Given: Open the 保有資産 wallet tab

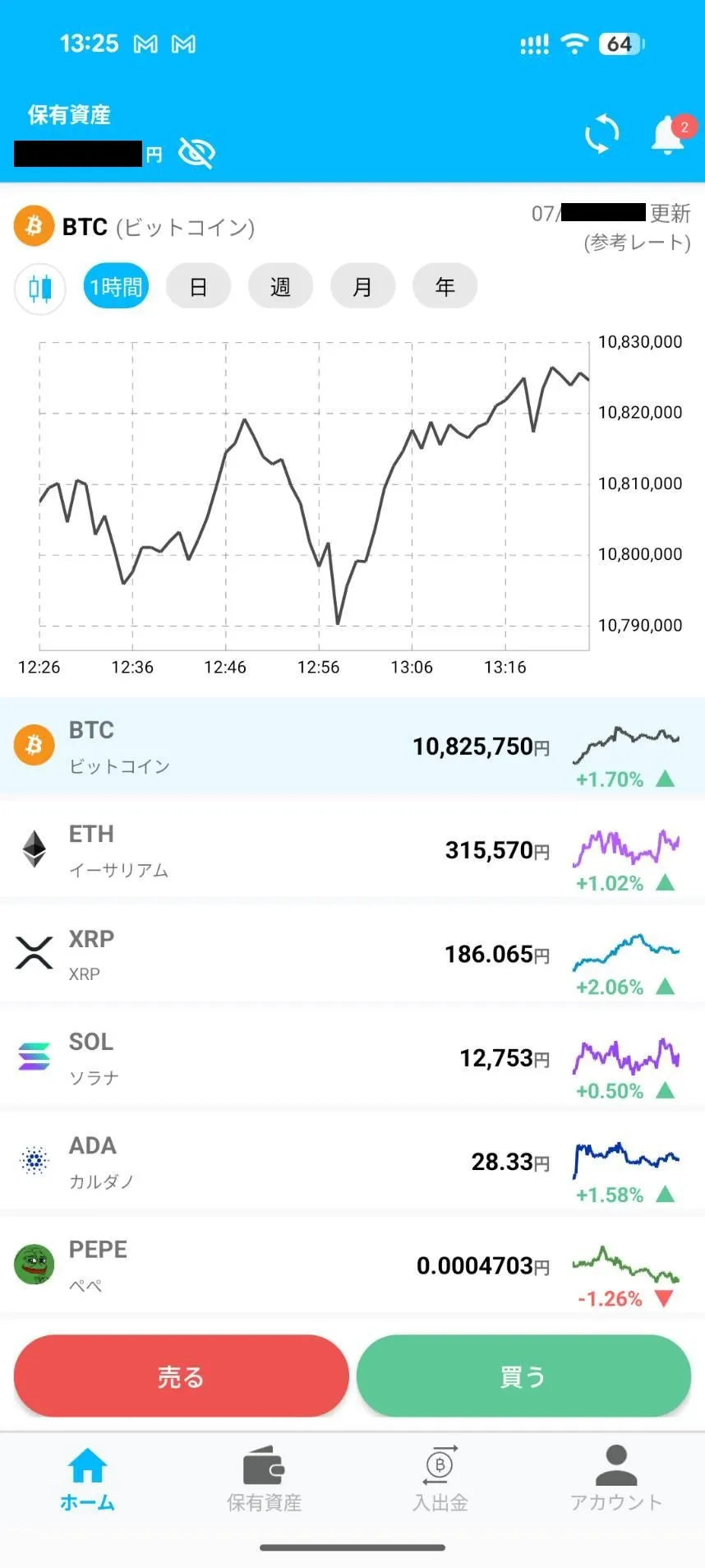Looking at the screenshot, I should tap(264, 1479).
